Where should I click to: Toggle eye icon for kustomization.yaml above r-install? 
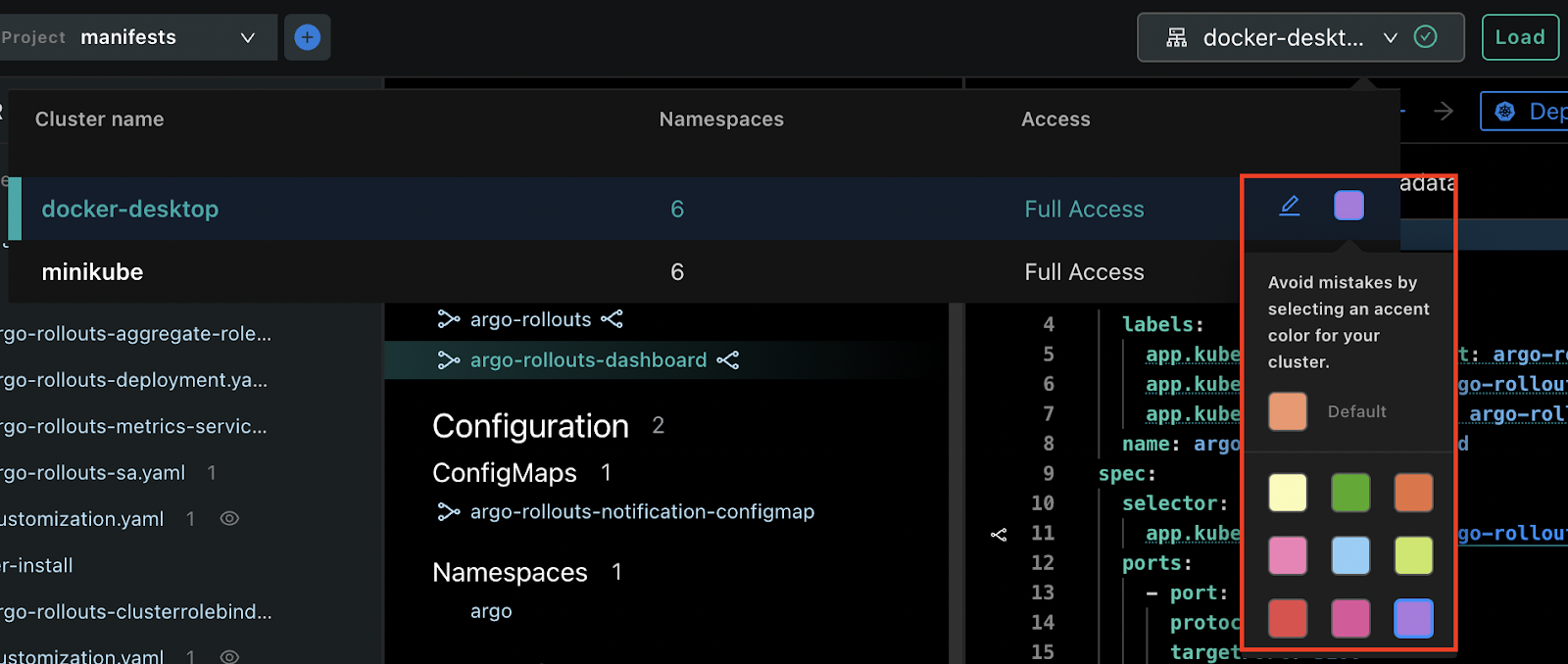[229, 518]
